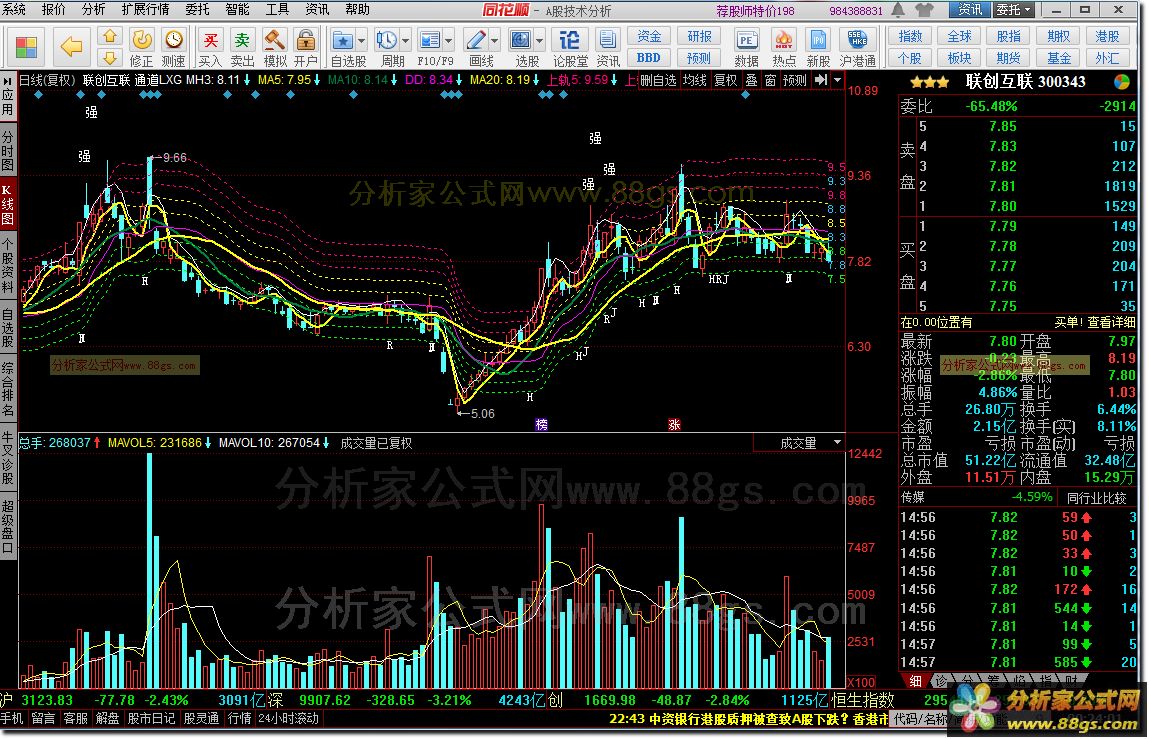Click the 同行业比较 industry comparison link
The width and height of the screenshot is (1149, 739).
(1096, 498)
